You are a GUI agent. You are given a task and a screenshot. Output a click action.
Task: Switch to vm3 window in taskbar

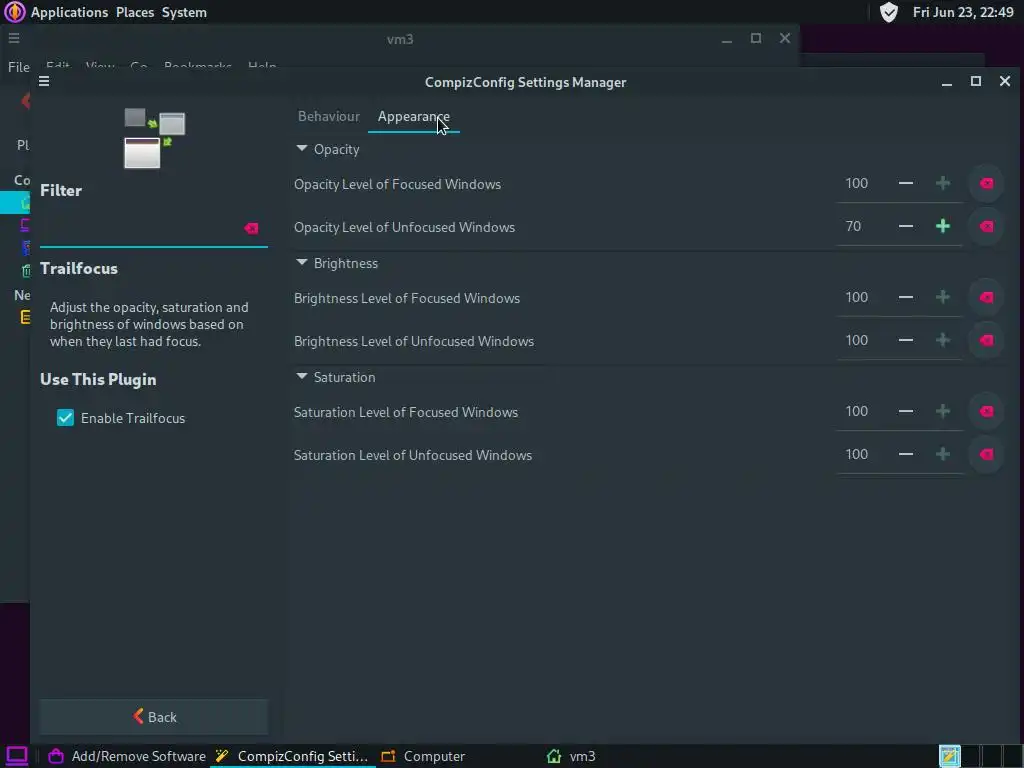tap(571, 756)
